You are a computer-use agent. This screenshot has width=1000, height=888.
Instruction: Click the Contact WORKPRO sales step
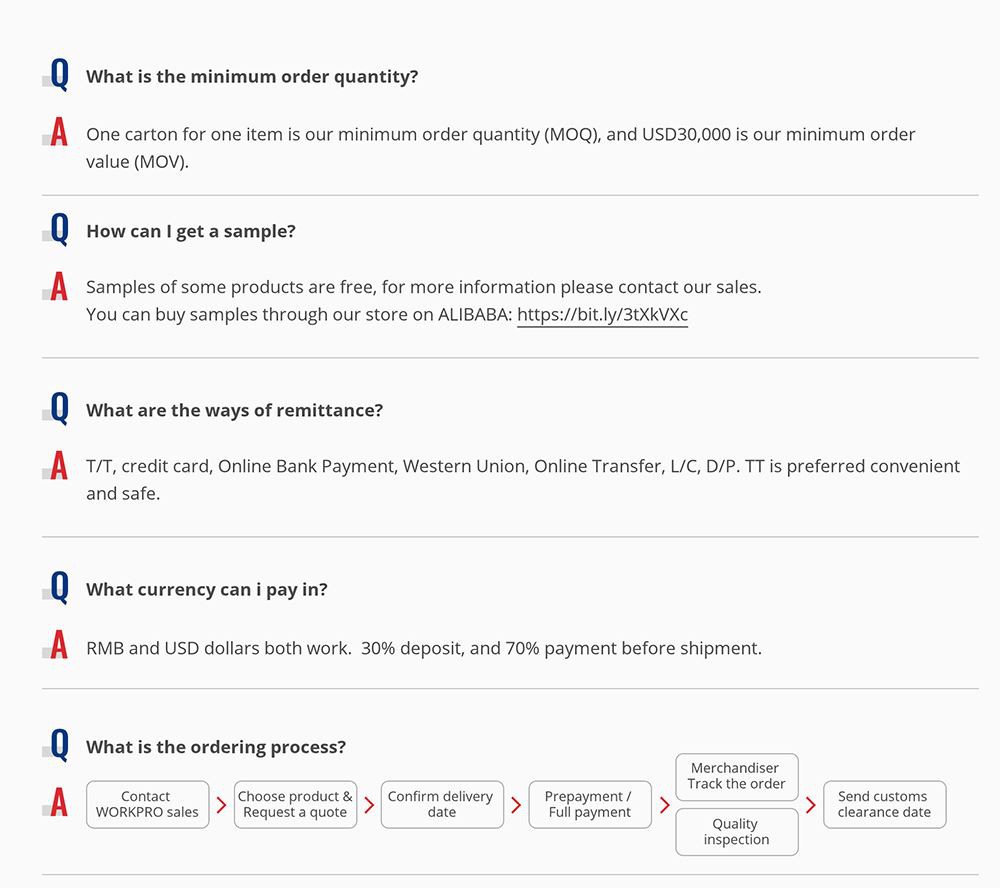tap(147, 804)
